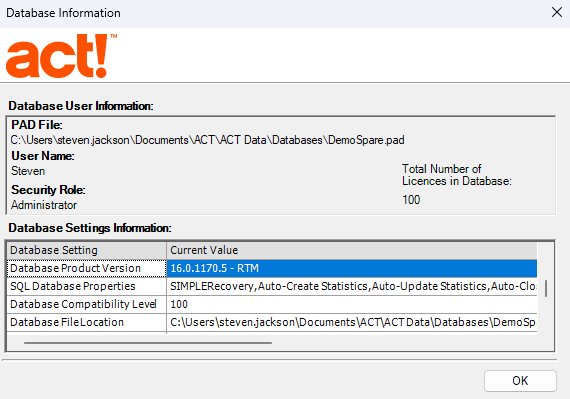Close the Database Information dialog
Image resolution: width=570 pixels, height=399 pixels.
coord(557,12)
